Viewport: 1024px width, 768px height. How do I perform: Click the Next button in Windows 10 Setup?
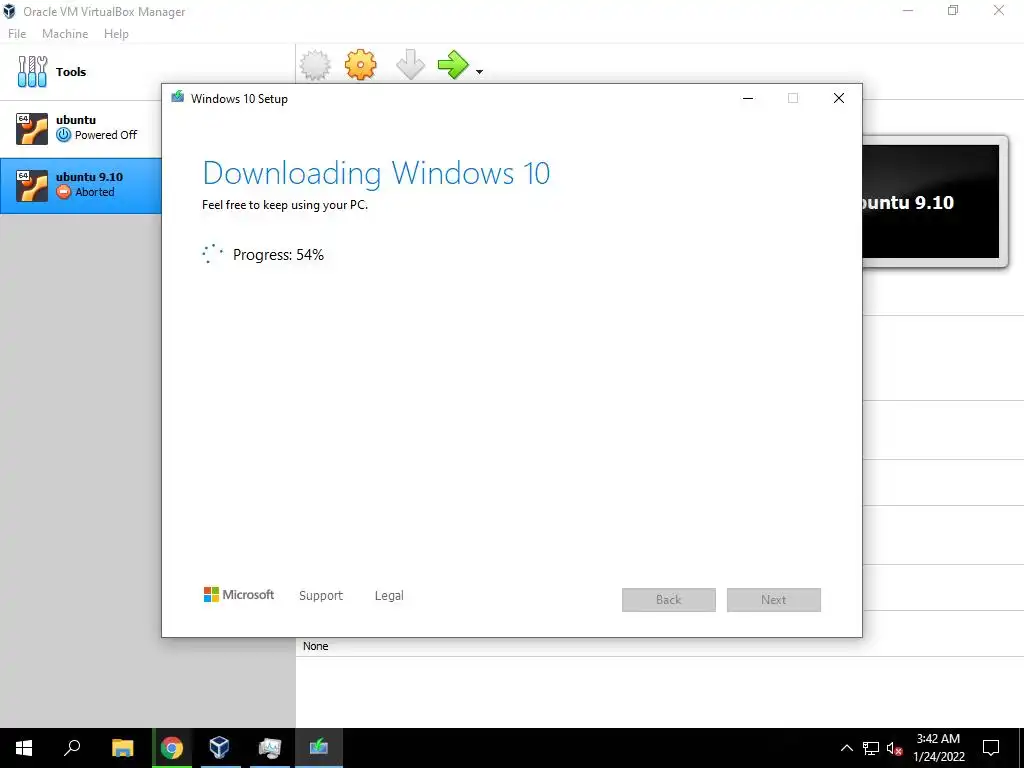pos(774,600)
